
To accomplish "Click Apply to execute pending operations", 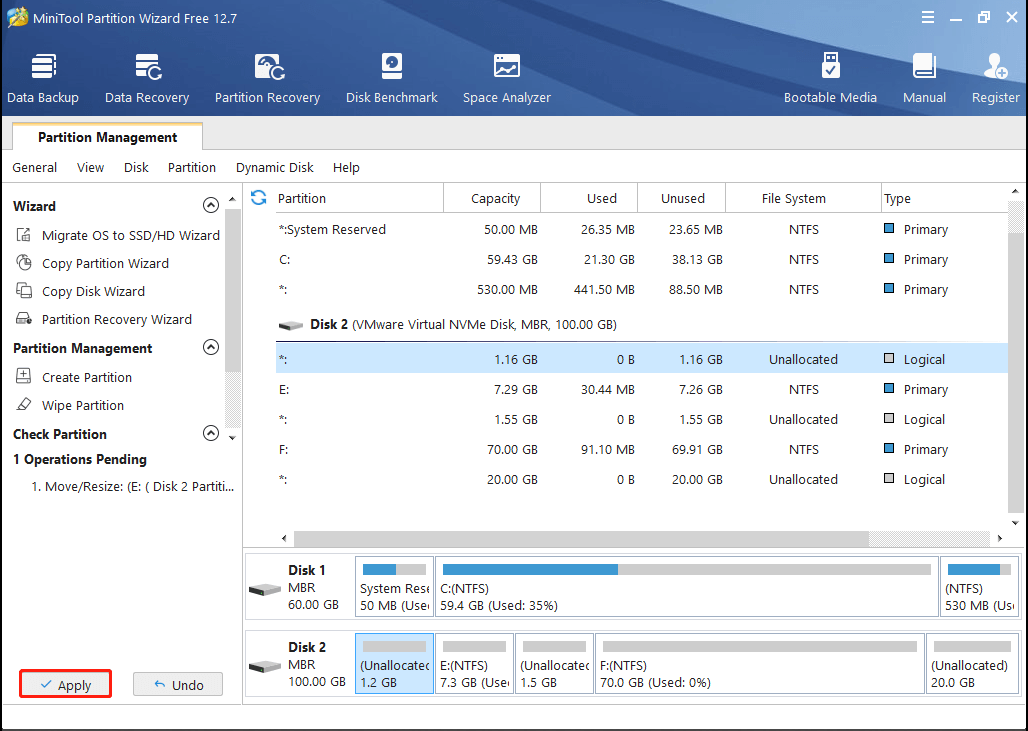I will coord(66,684).
